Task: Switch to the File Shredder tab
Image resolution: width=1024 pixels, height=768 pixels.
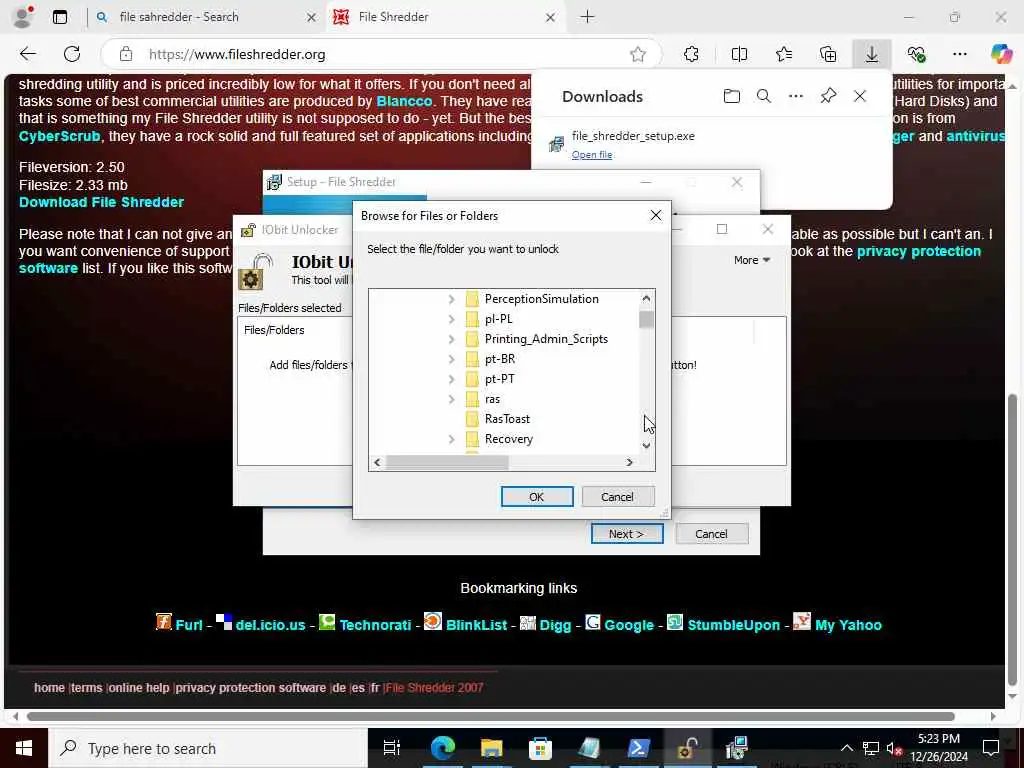Action: (x=445, y=17)
